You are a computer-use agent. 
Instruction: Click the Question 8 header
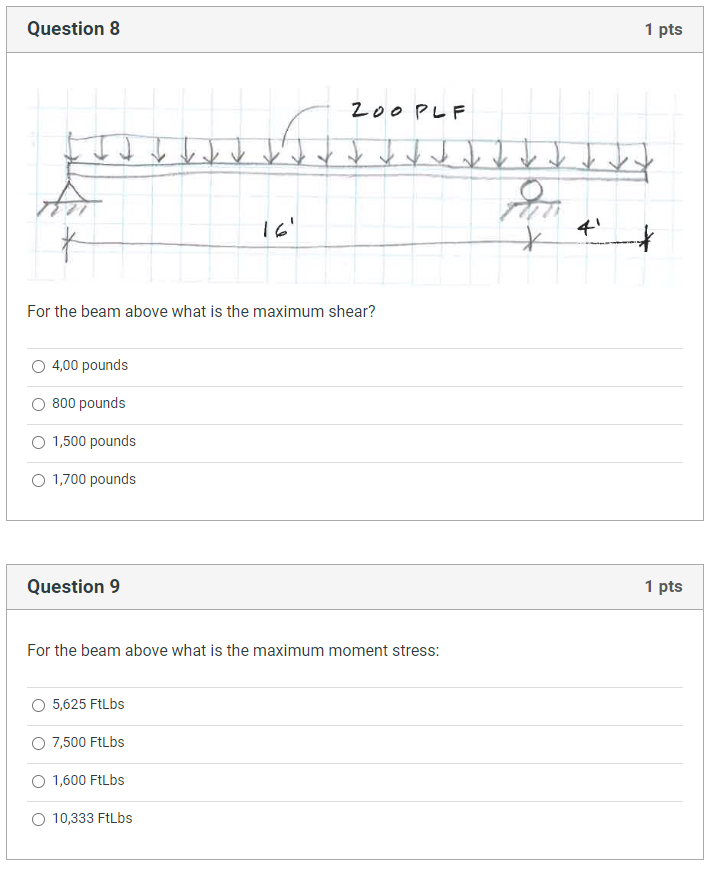pos(73,29)
